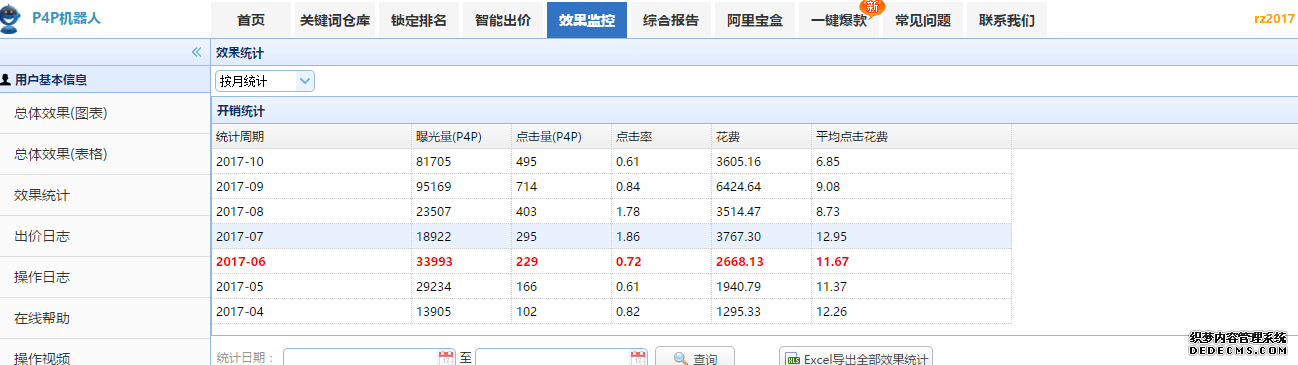The image size is (1298, 365).
Task: Click average cost value 11.37
Action: click(x=832, y=287)
